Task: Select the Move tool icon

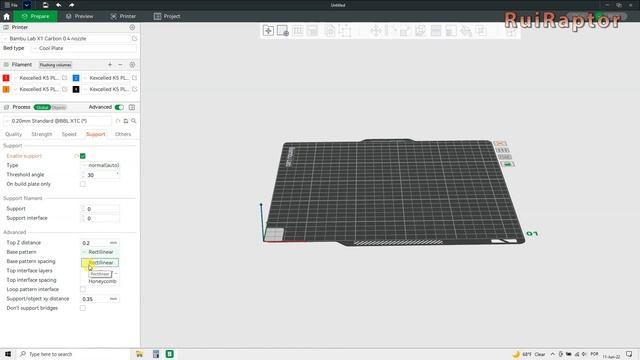Action: coord(376,31)
